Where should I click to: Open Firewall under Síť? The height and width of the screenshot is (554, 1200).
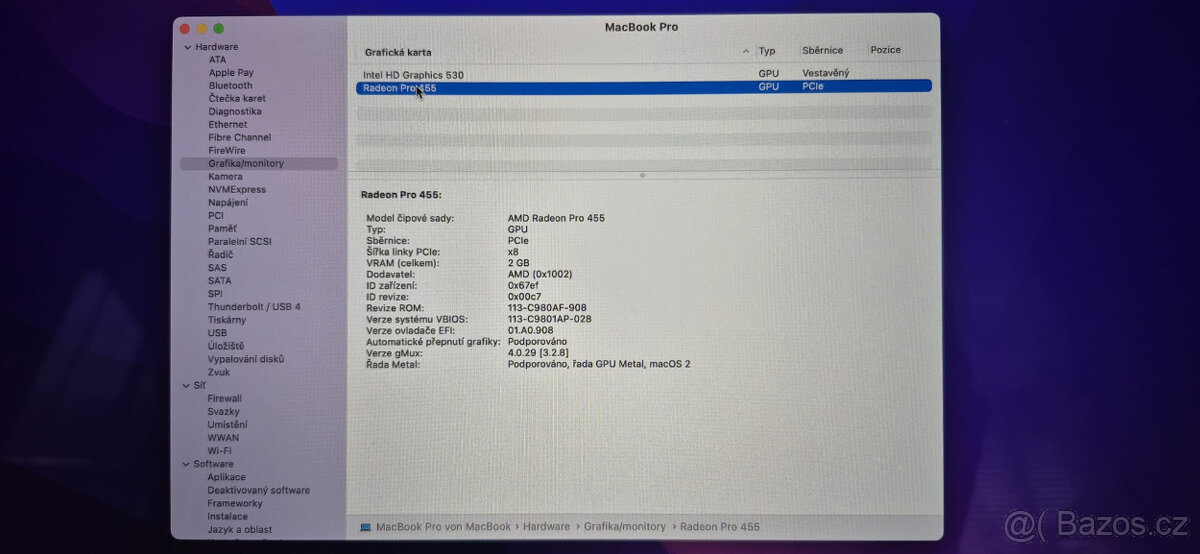[224, 398]
